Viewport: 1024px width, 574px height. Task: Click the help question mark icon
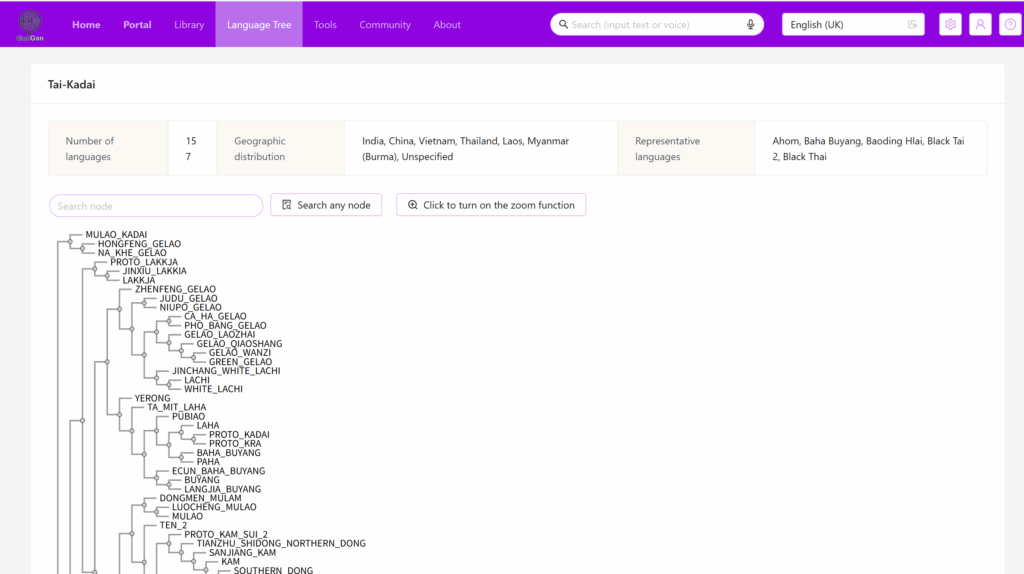(x=1010, y=25)
